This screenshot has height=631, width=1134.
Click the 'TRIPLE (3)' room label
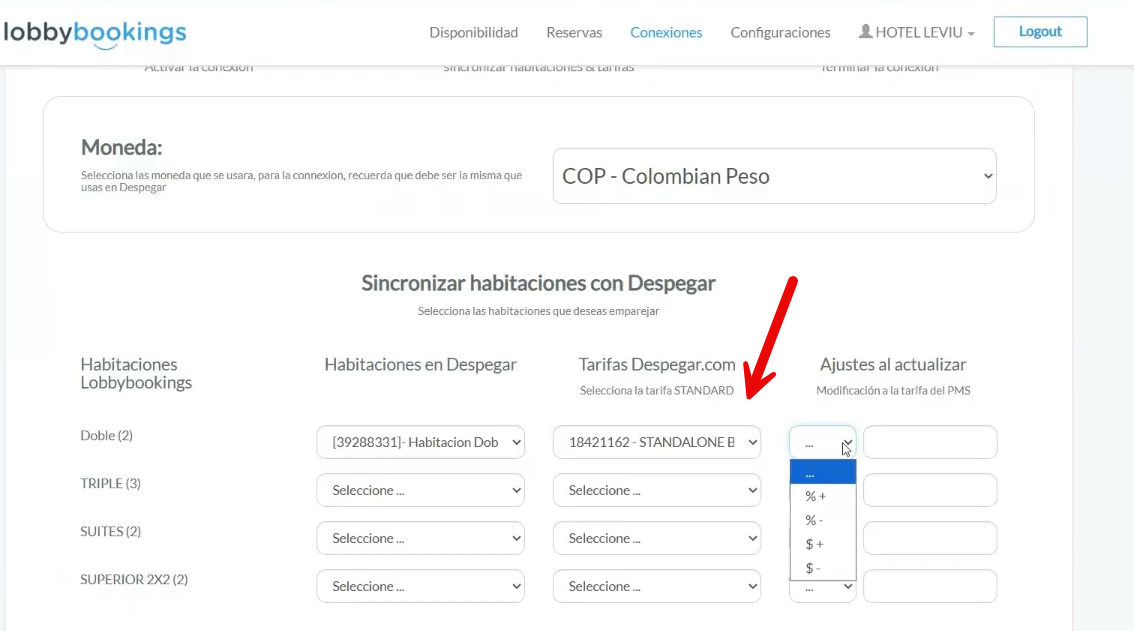(111, 483)
